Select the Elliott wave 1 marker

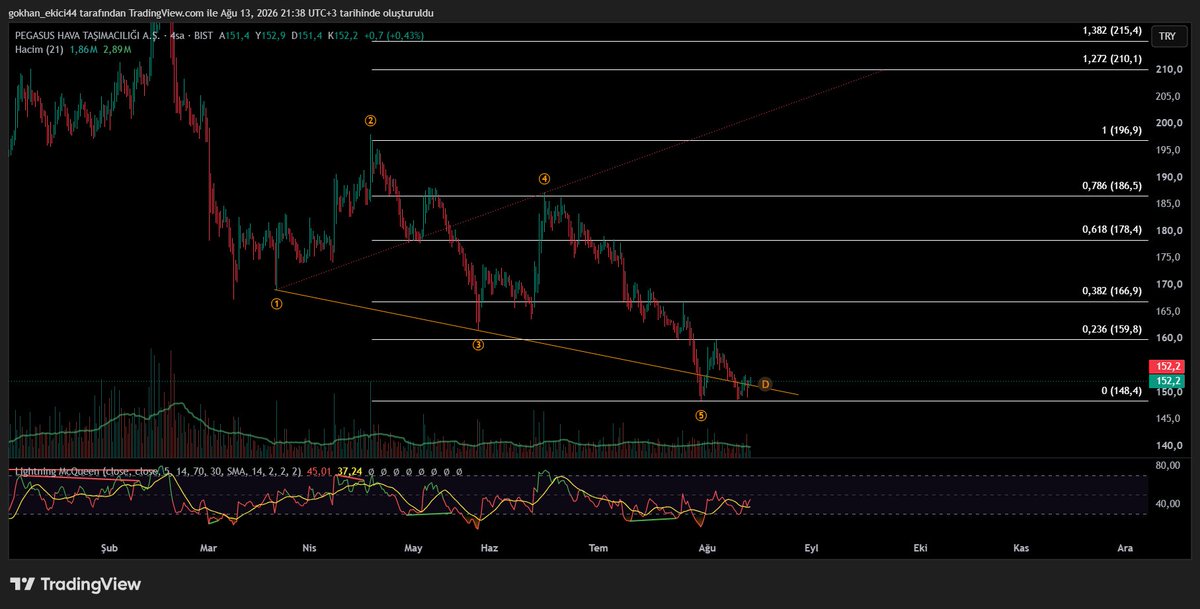point(277,304)
